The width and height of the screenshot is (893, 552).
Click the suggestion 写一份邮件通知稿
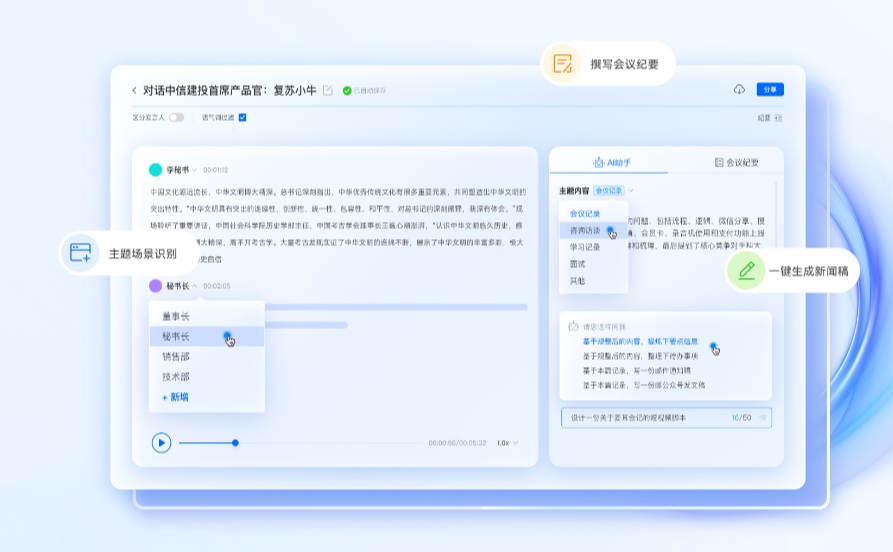(x=662, y=370)
